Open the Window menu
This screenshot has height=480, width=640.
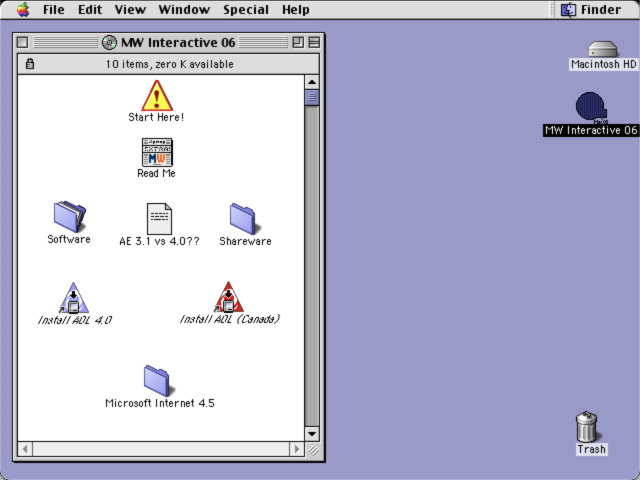(x=184, y=9)
